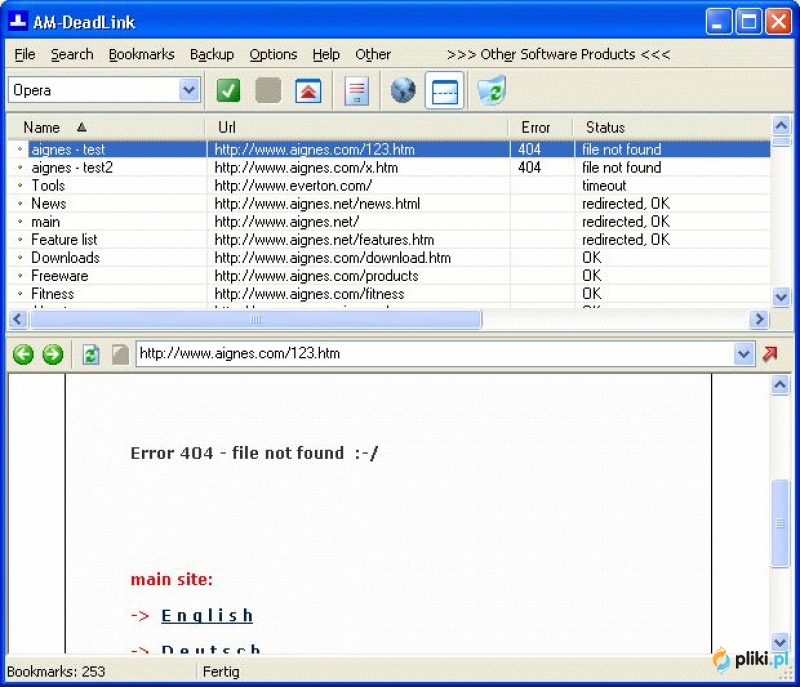Viewport: 800px width, 687px height.
Task: Select the 'Freeware' bookmark row
Action: pyautogui.click(x=389, y=276)
